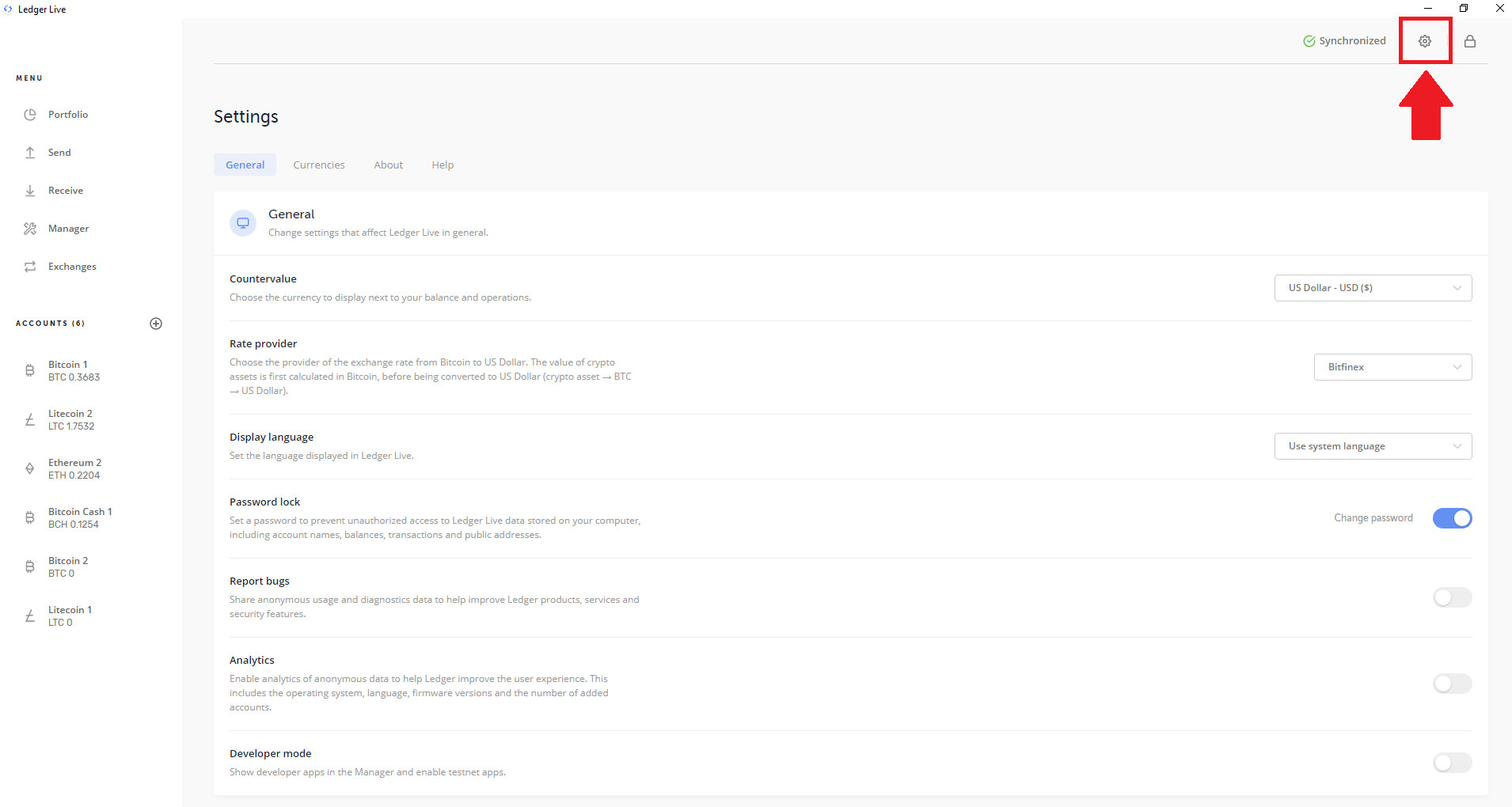Image resolution: width=1512 pixels, height=807 pixels.
Task: Click the Exchanges swap arrows icon
Action: coord(30,267)
